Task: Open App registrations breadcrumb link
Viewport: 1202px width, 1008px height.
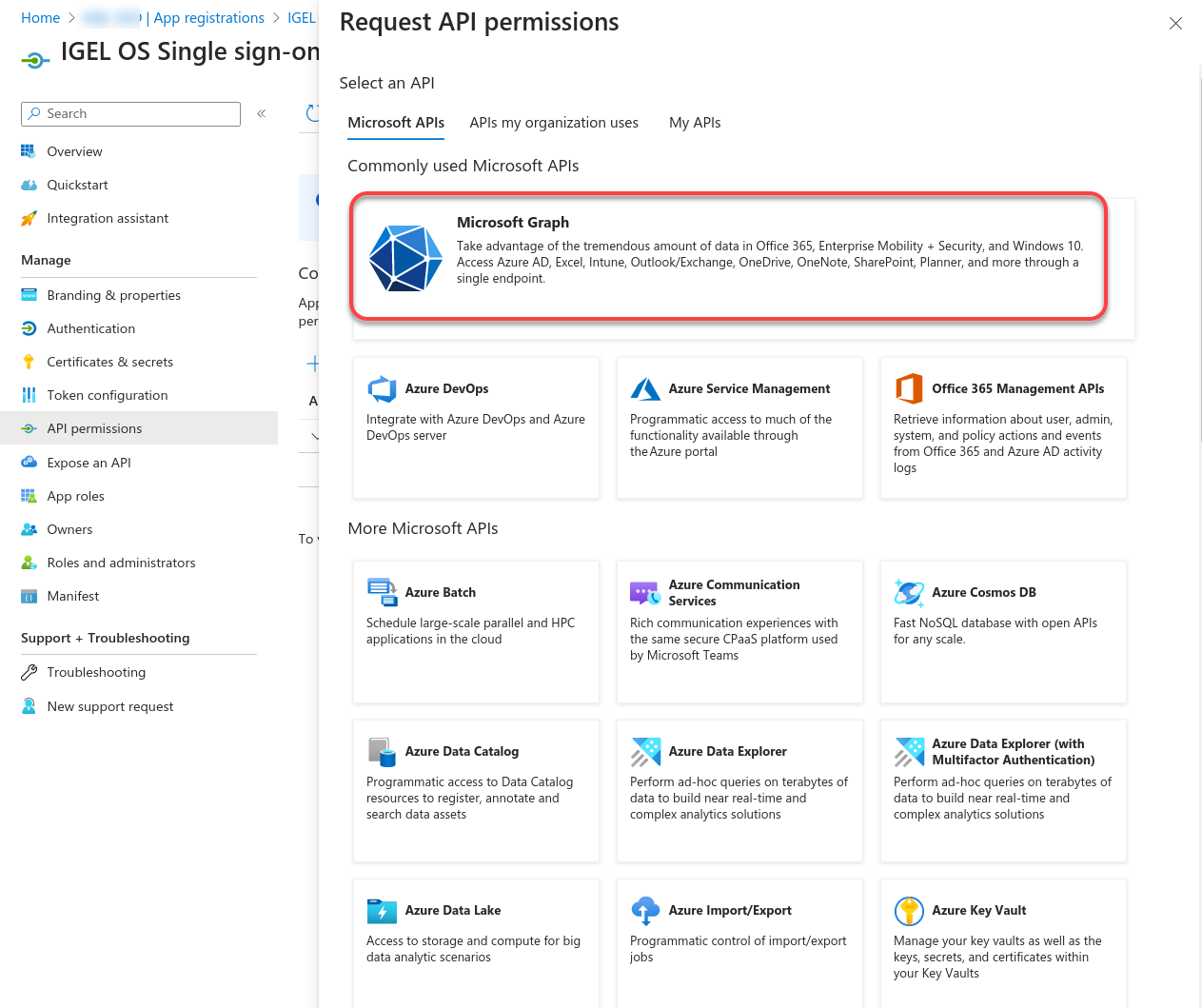Action: click(209, 18)
